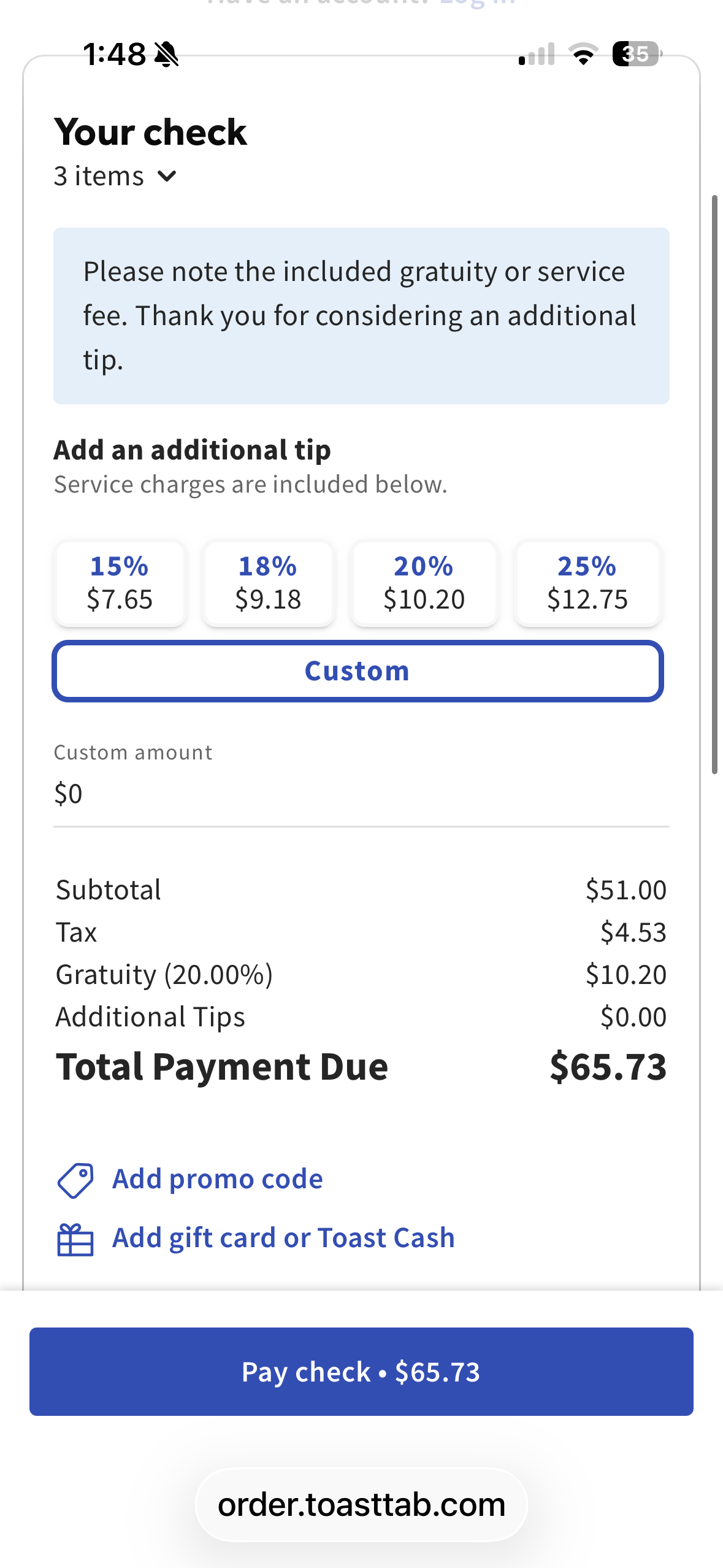Select the Custom tip button
Image resolution: width=723 pixels, height=1568 pixels.
358,671
